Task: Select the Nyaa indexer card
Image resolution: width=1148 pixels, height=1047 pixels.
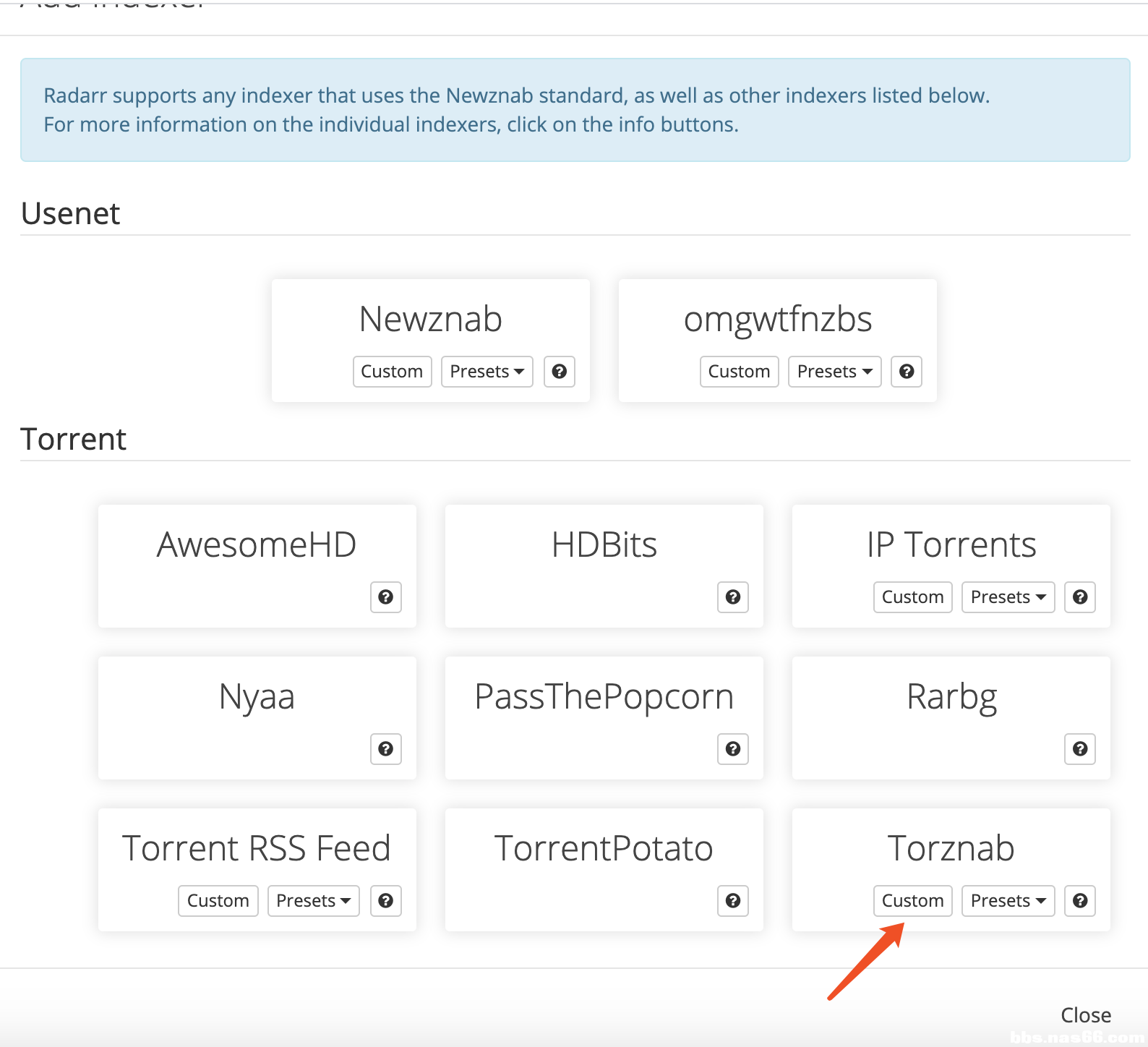Action: (x=257, y=718)
